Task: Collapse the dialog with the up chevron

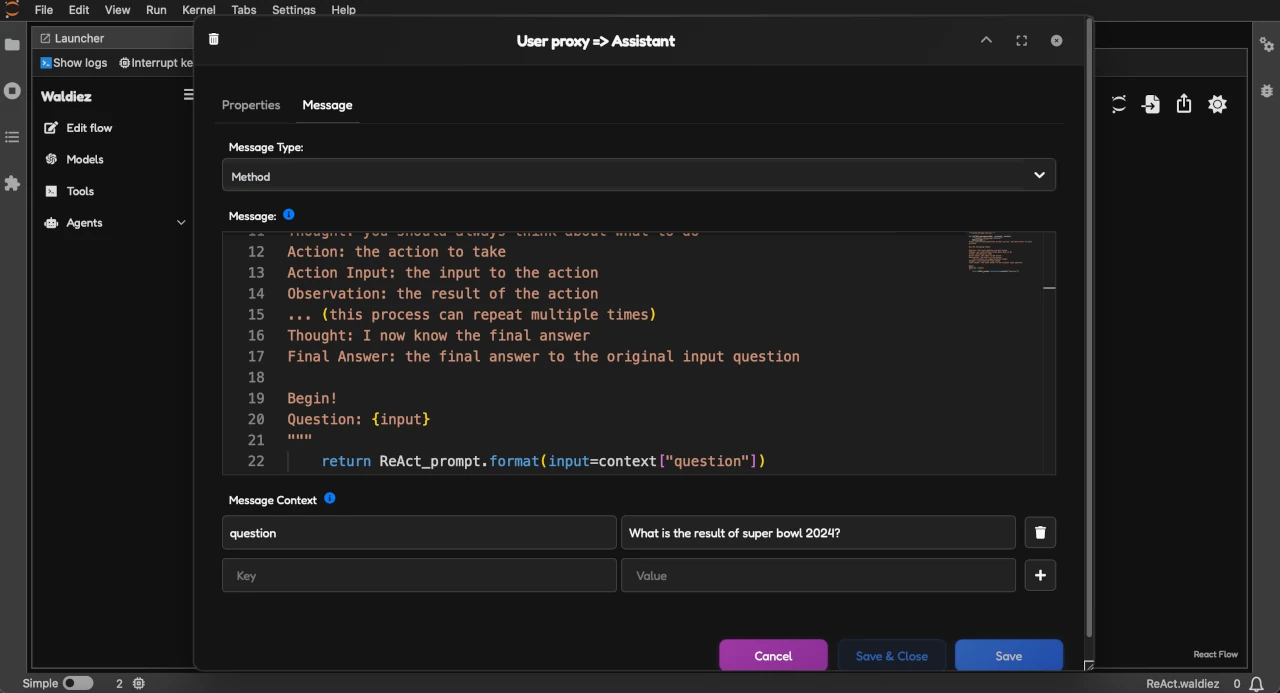Action: [986, 41]
